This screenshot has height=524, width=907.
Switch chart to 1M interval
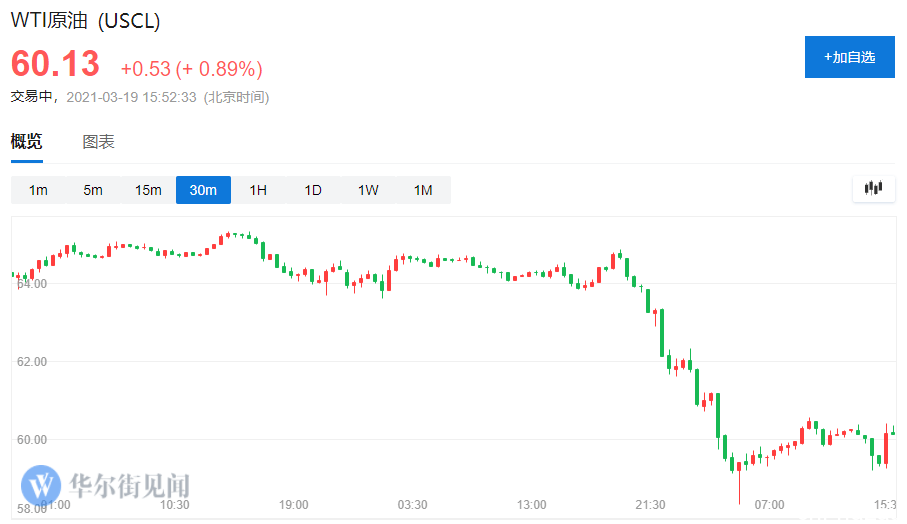tap(423, 190)
